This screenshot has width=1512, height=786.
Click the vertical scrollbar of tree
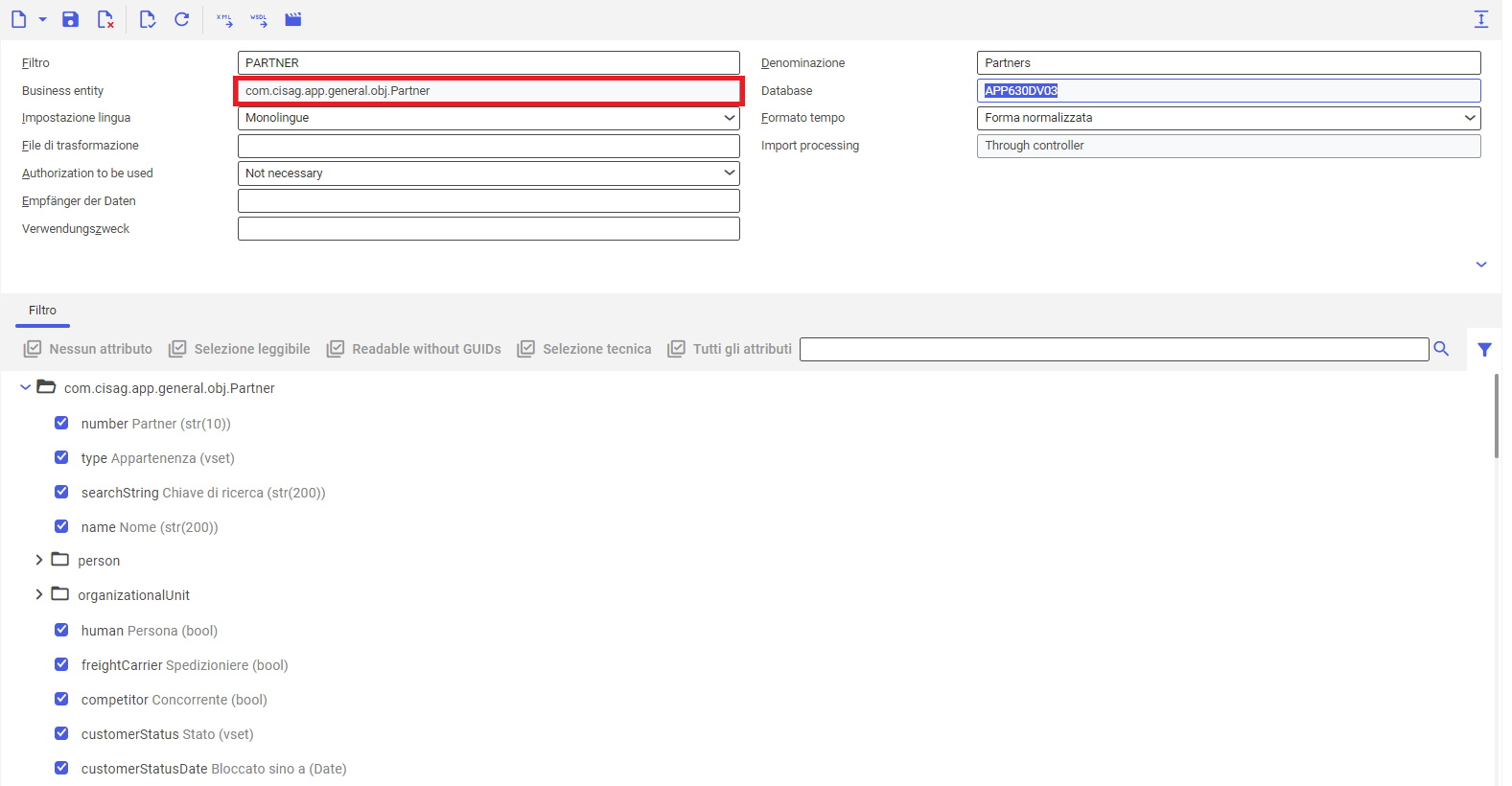coord(1496,416)
